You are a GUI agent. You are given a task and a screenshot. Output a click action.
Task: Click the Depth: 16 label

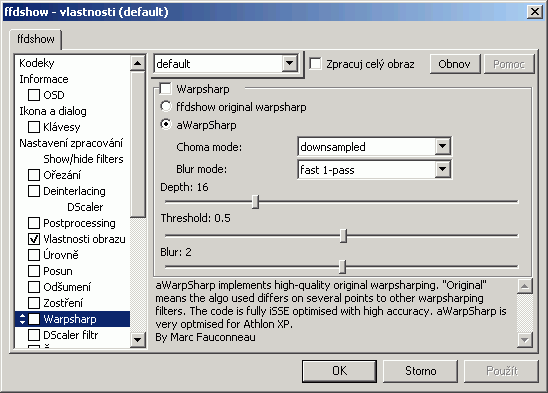[x=184, y=187]
